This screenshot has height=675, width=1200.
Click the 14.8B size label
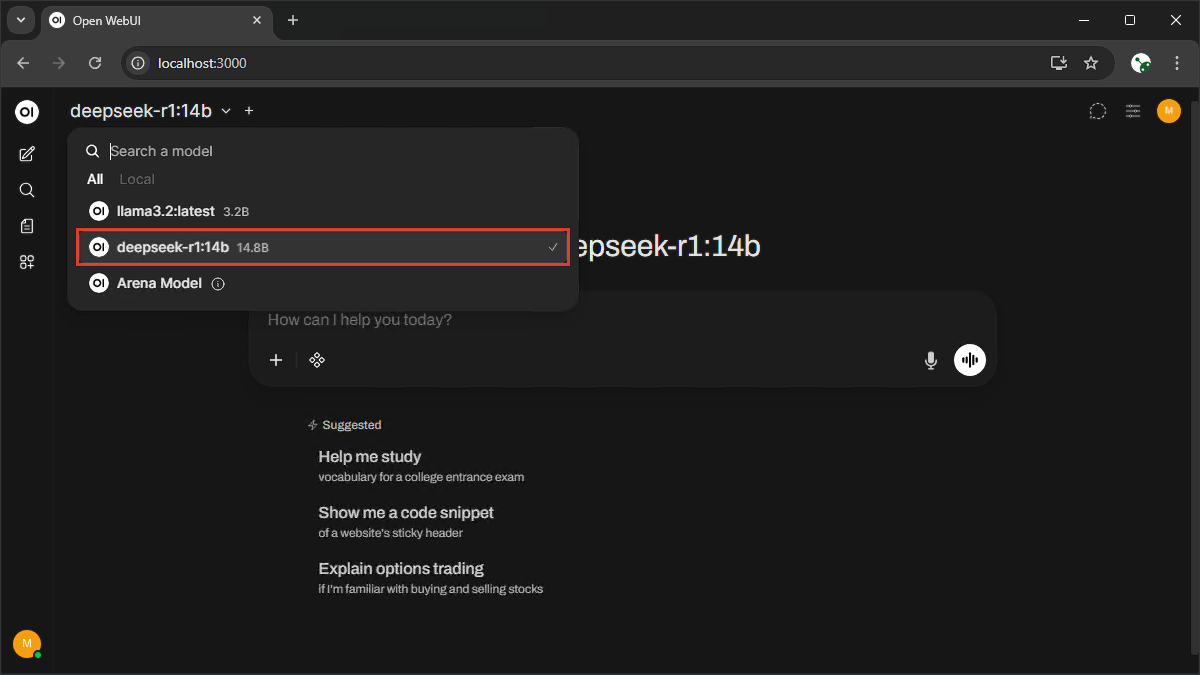253,248
